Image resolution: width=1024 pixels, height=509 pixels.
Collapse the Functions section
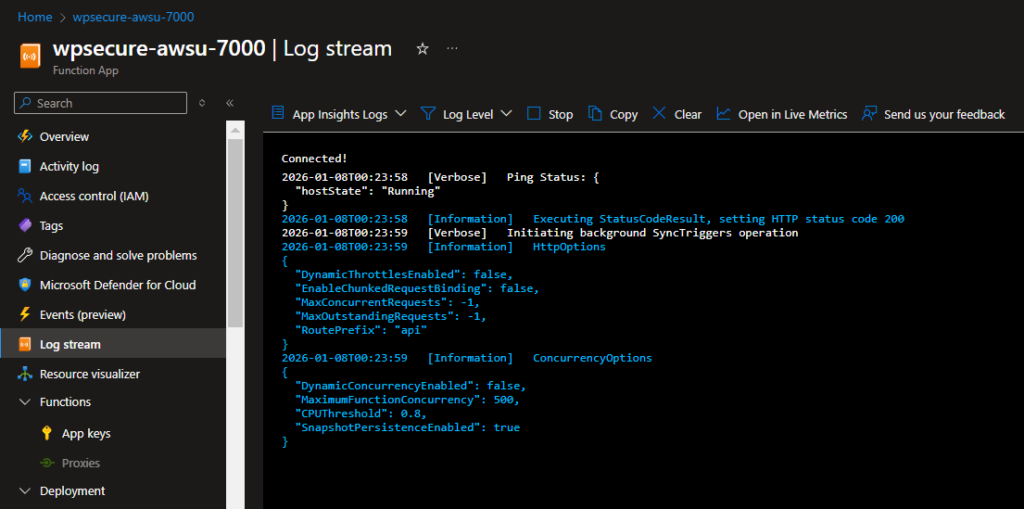[25, 402]
